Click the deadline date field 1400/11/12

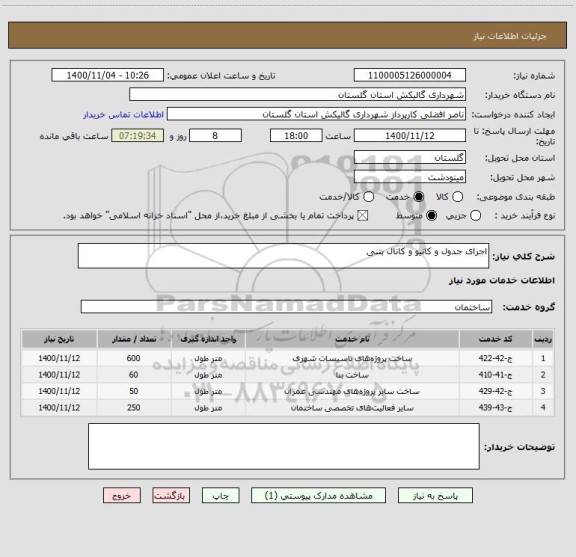tap(410, 136)
